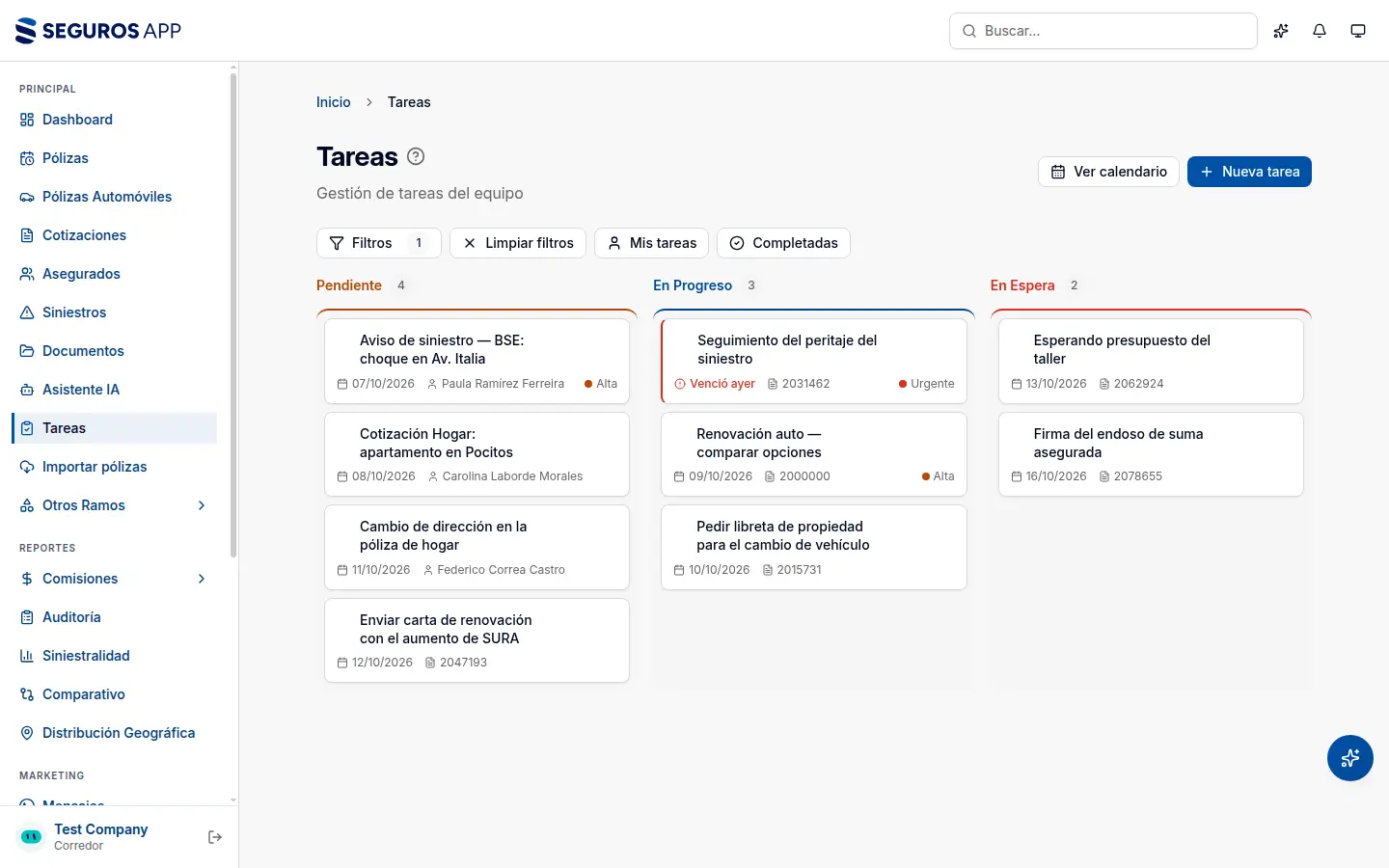Open Cotización Hogar apartamento en Pocitos card
Viewport: 1389px width, 868px height.
[x=477, y=454]
